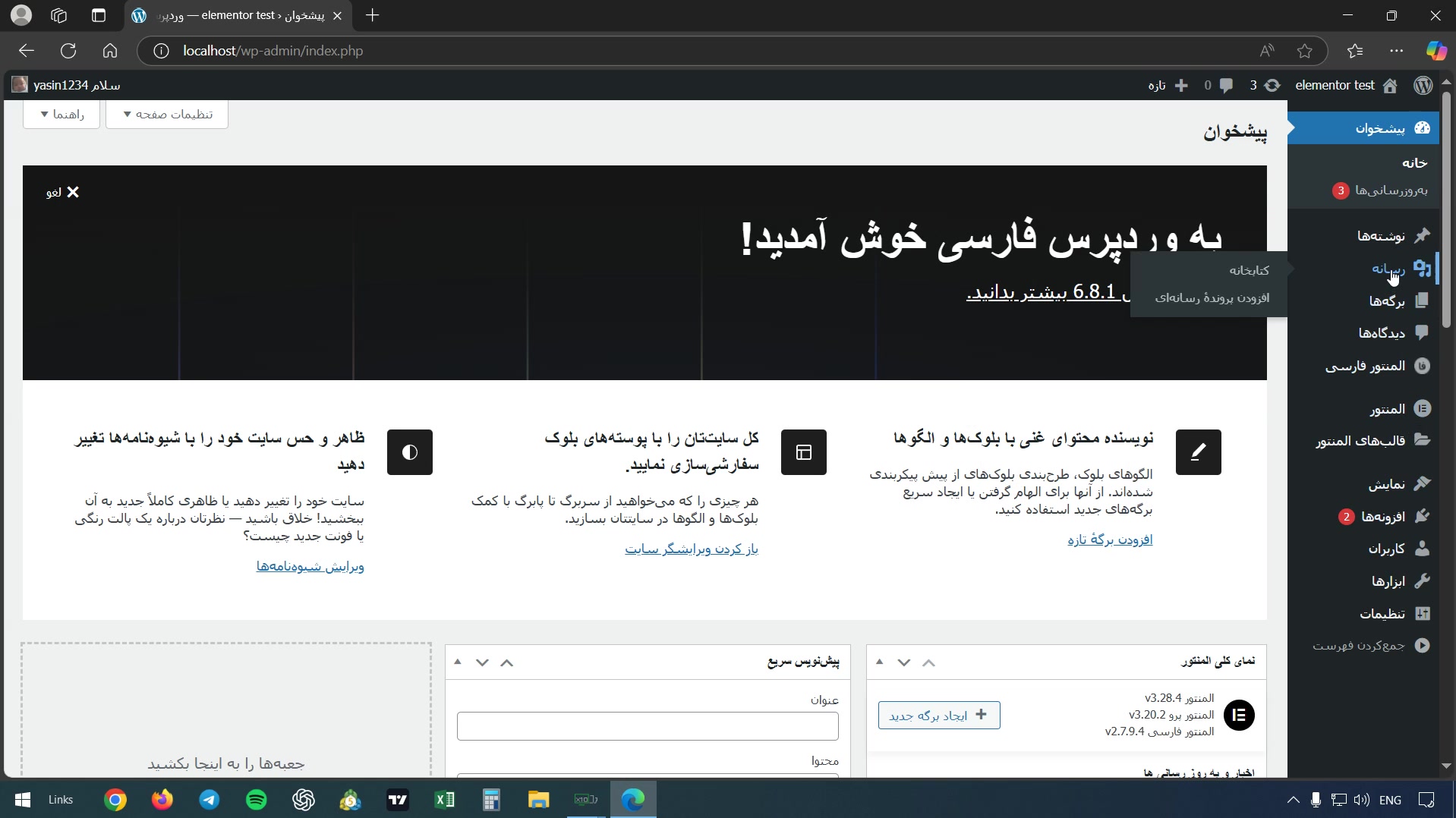Toggle the quick draft widget collapse triangle
1456x818 pixels.
[457, 662]
